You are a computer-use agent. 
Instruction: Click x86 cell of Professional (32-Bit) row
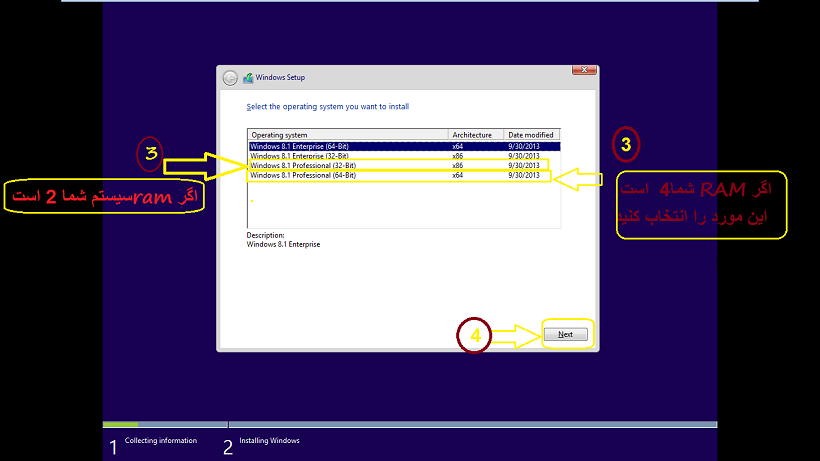click(458, 165)
